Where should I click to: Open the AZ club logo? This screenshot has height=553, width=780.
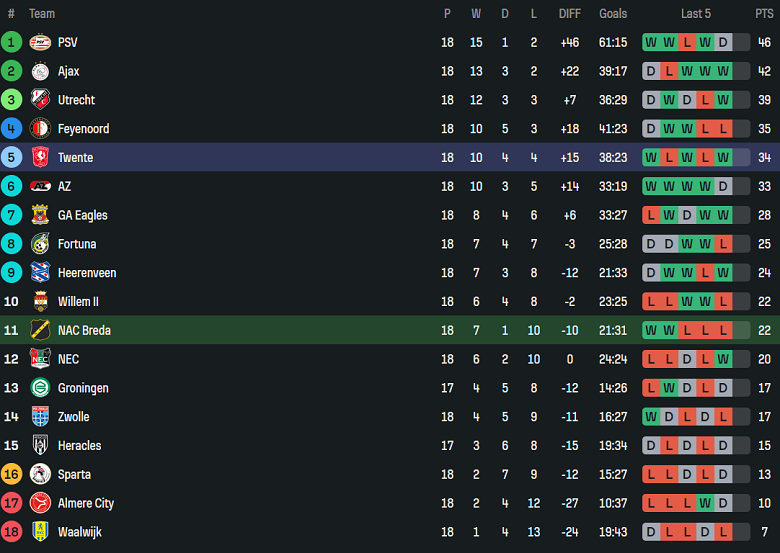pyautogui.click(x=40, y=187)
